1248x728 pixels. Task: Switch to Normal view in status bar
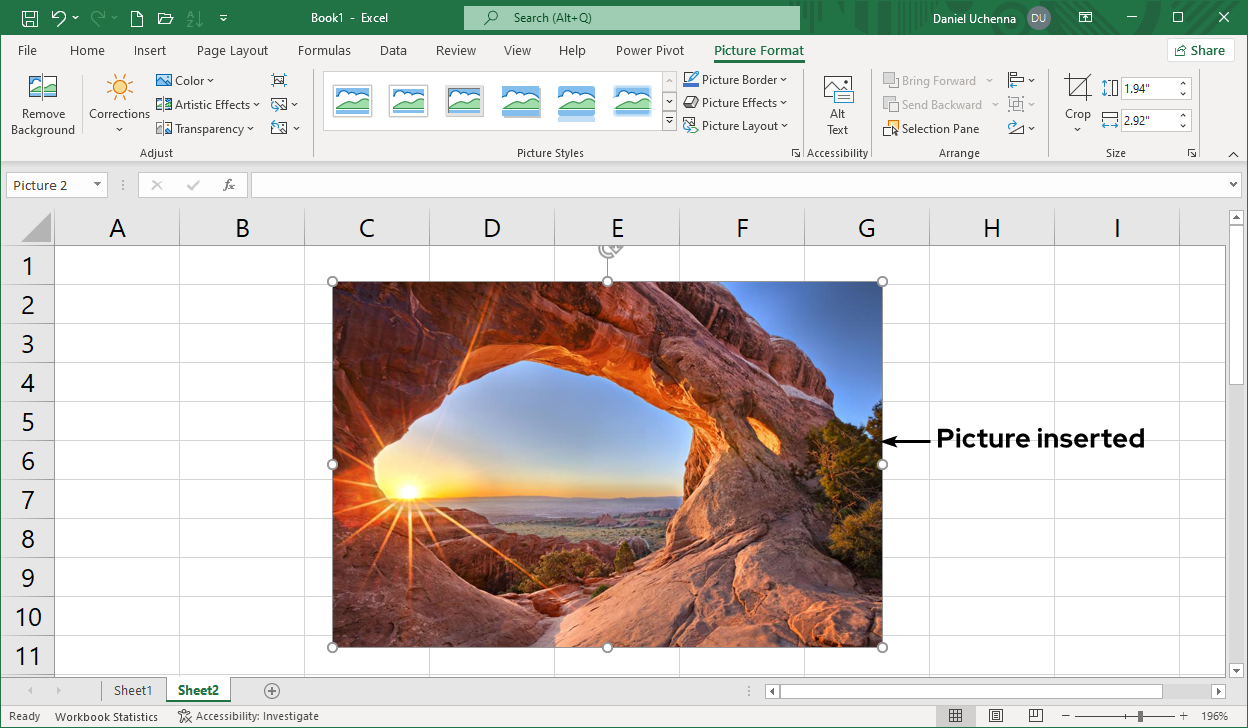click(x=955, y=716)
